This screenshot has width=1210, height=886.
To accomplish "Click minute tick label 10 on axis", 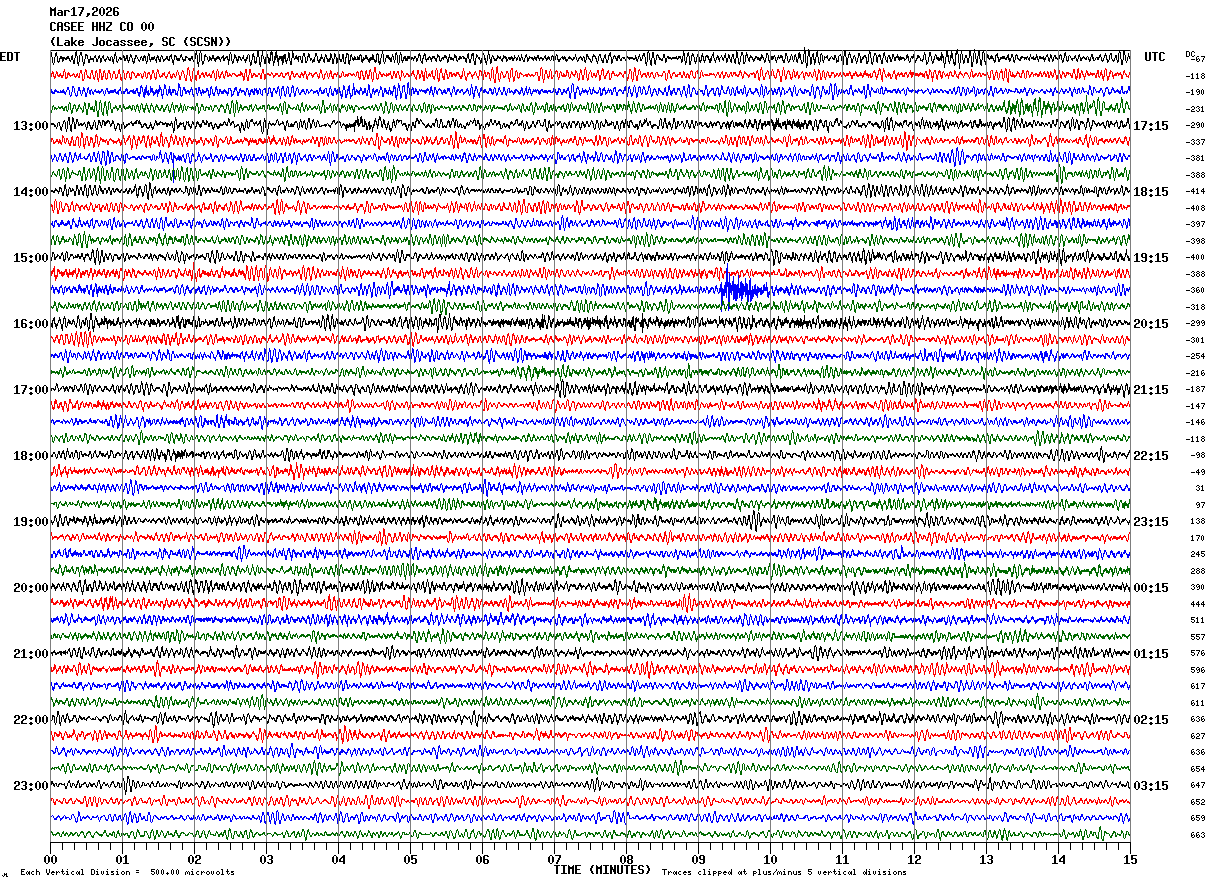I will tap(770, 859).
